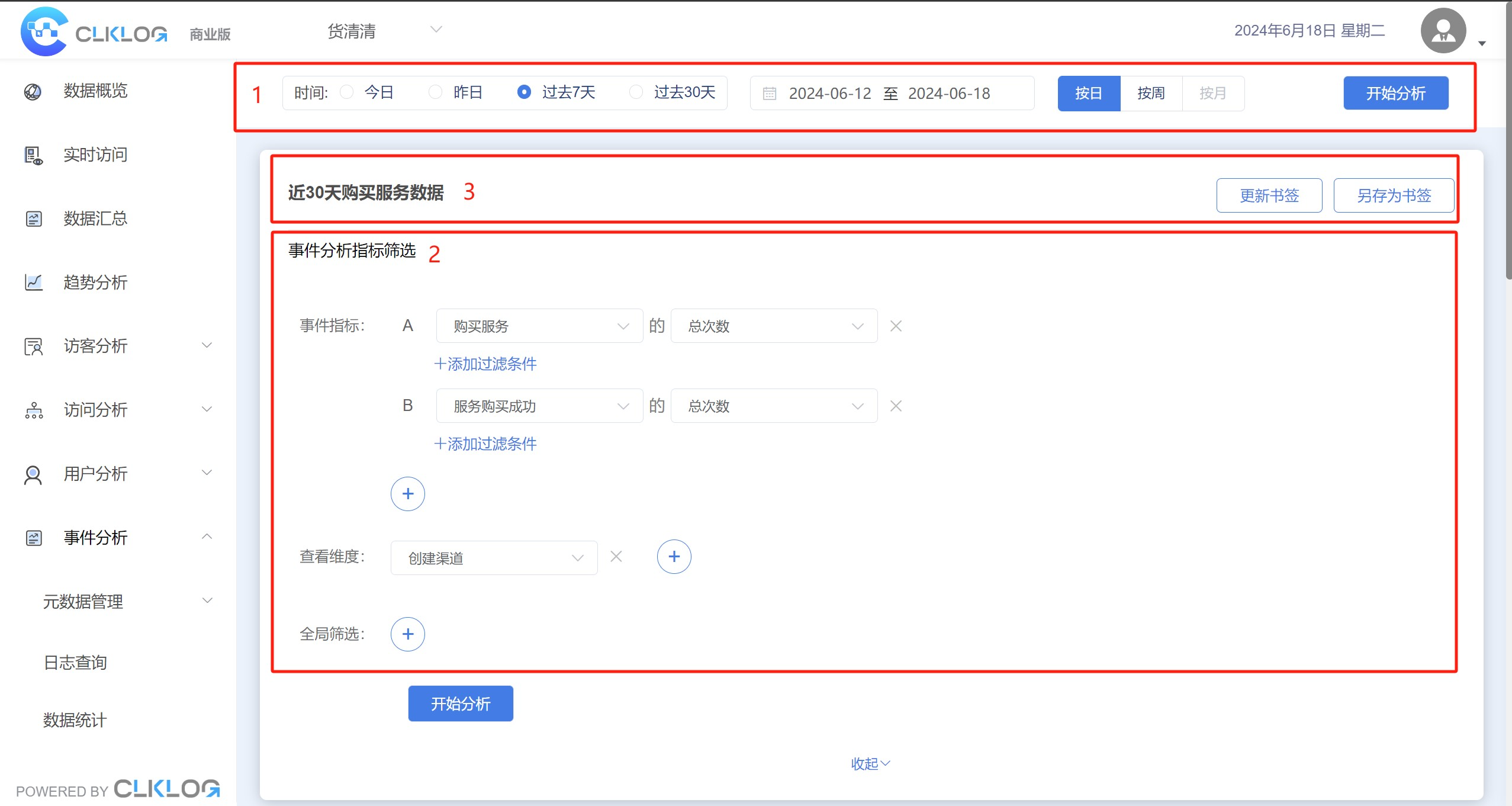Click the 趋势分析 chart icon

pyautogui.click(x=33, y=282)
